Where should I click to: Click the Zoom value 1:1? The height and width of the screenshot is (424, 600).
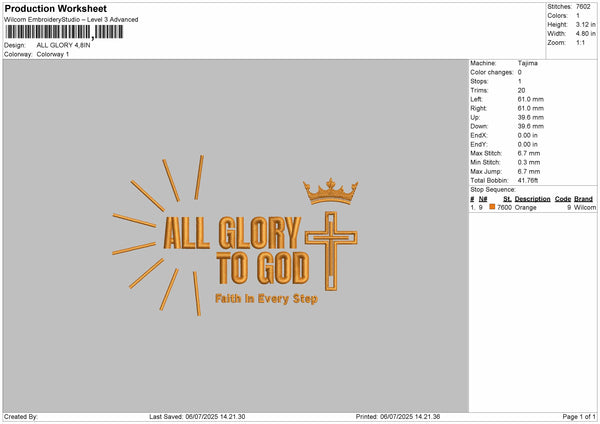point(580,42)
